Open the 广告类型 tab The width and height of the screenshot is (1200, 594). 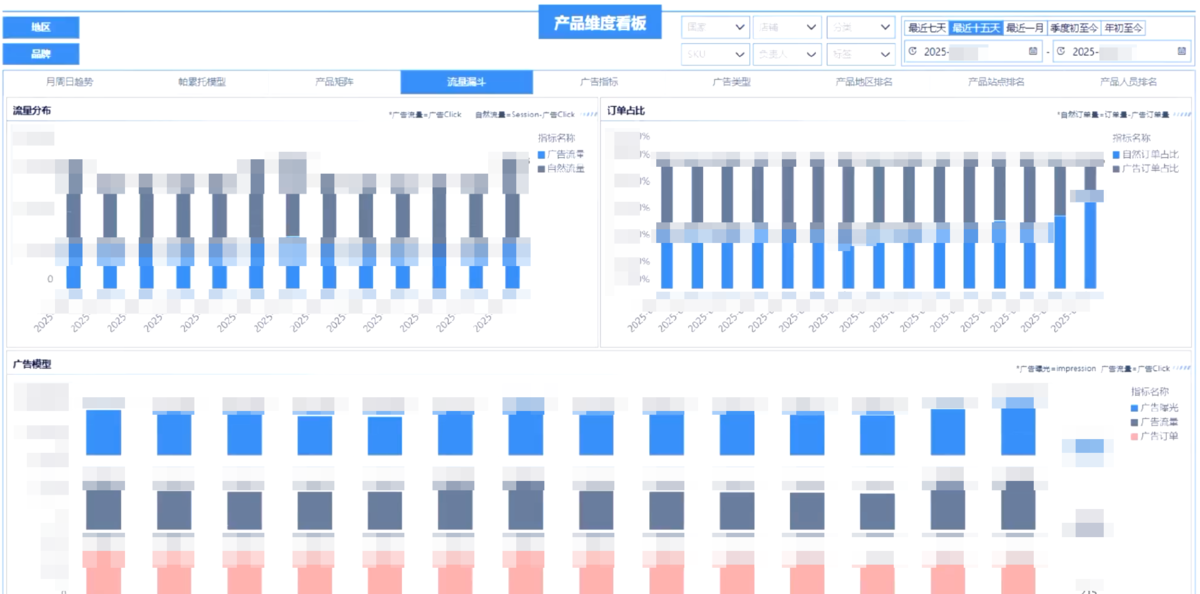(731, 82)
